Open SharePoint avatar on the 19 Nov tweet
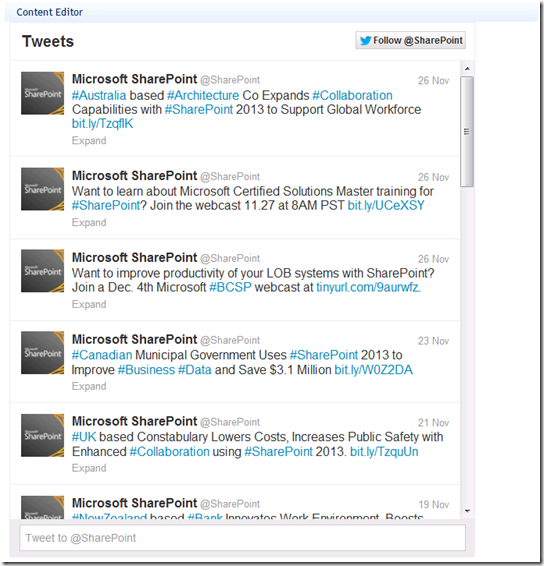544x566 pixels. [x=43, y=507]
